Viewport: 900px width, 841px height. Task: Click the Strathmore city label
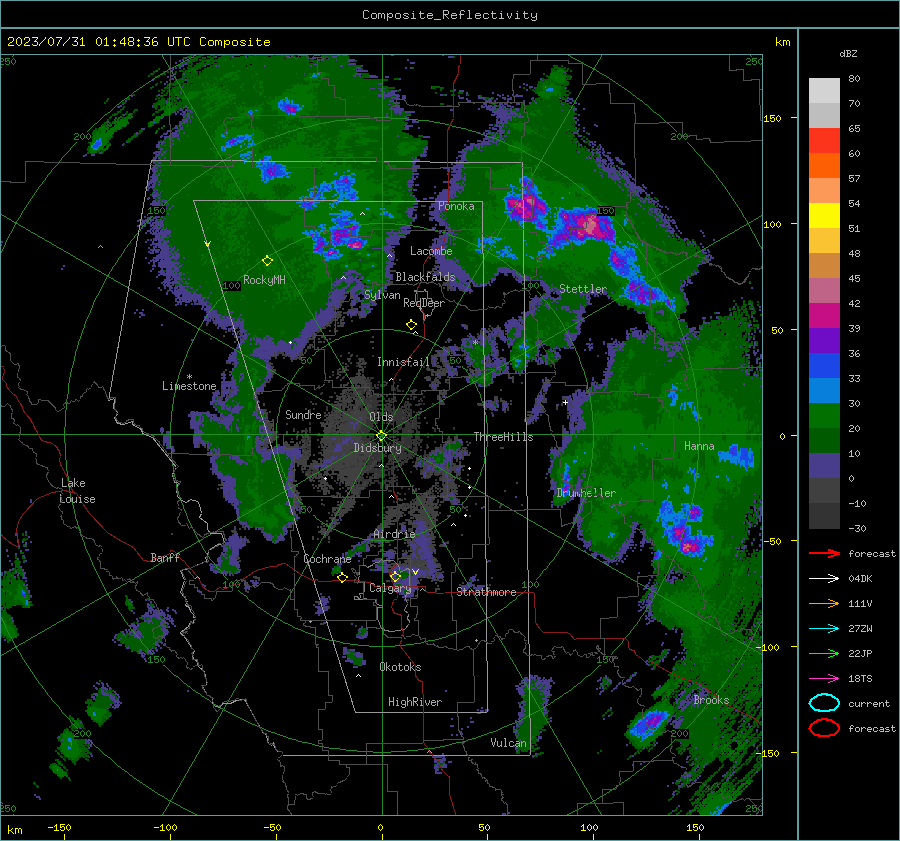click(x=486, y=592)
